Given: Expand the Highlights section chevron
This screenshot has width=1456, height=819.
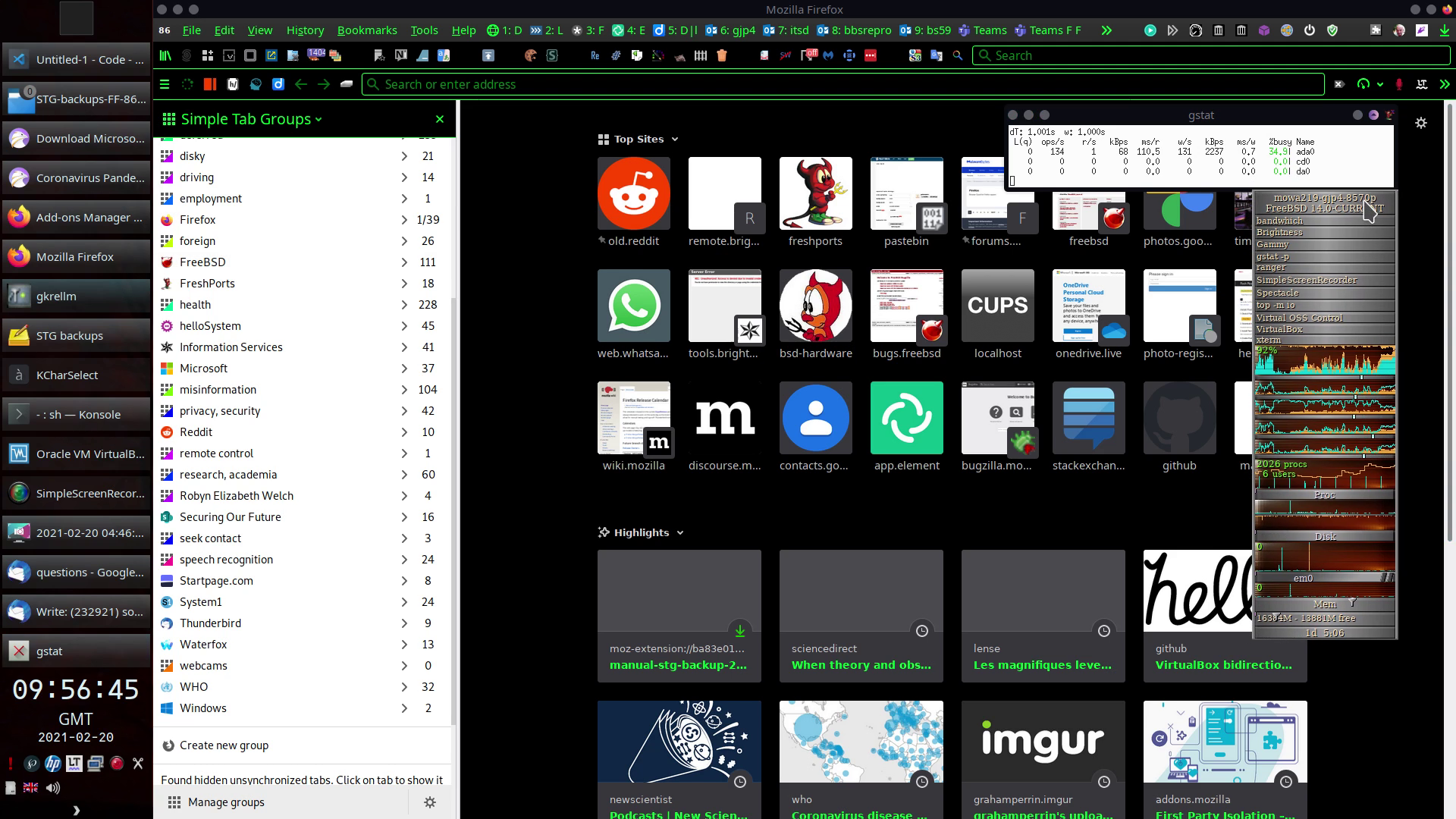Looking at the screenshot, I should (x=679, y=532).
